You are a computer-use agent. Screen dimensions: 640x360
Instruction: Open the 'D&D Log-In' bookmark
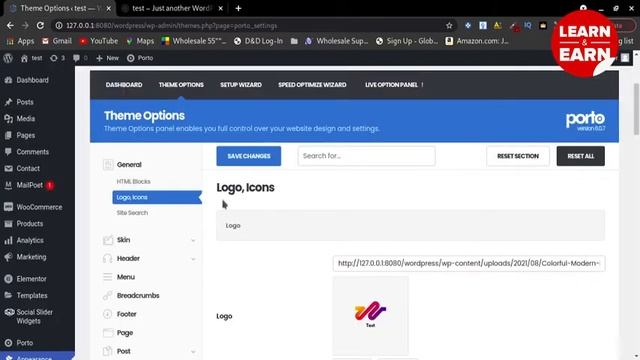pos(258,41)
